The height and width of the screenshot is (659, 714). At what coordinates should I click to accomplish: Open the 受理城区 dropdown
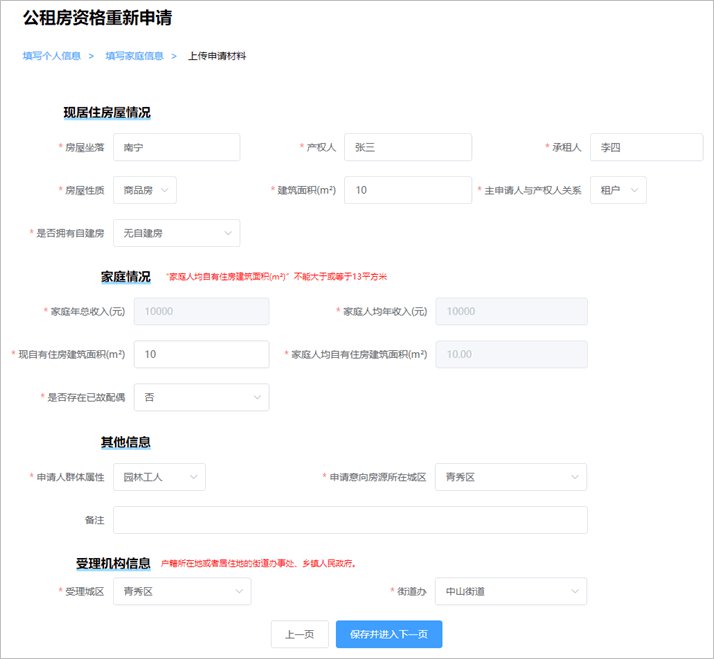[182, 591]
